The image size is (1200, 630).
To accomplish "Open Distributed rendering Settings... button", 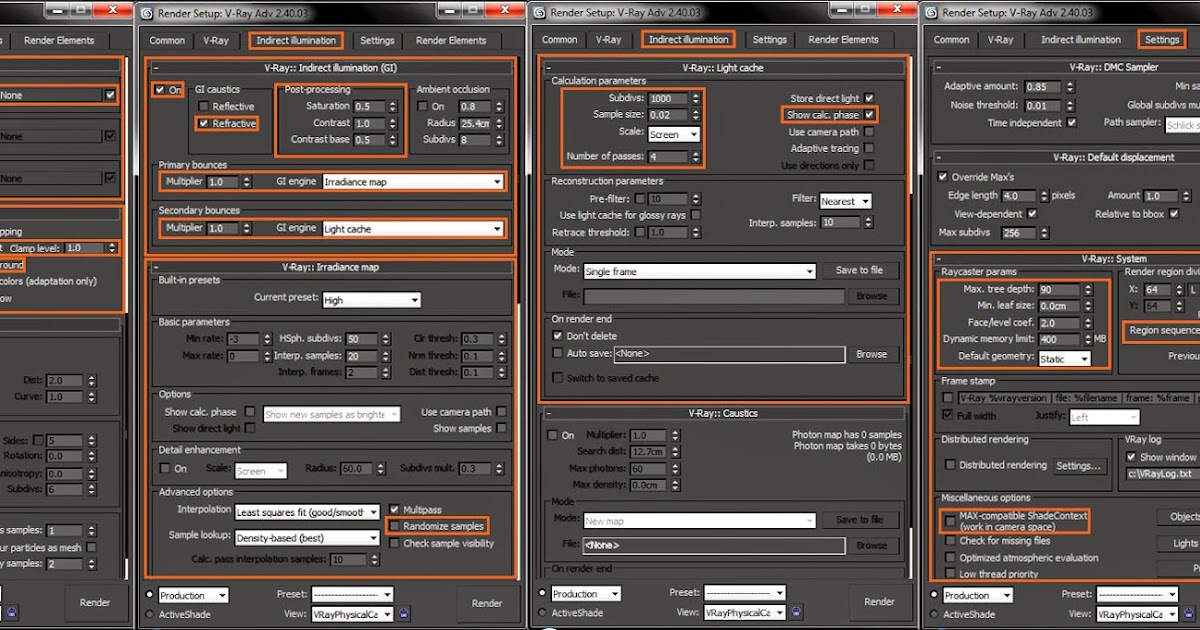I will (x=1079, y=465).
